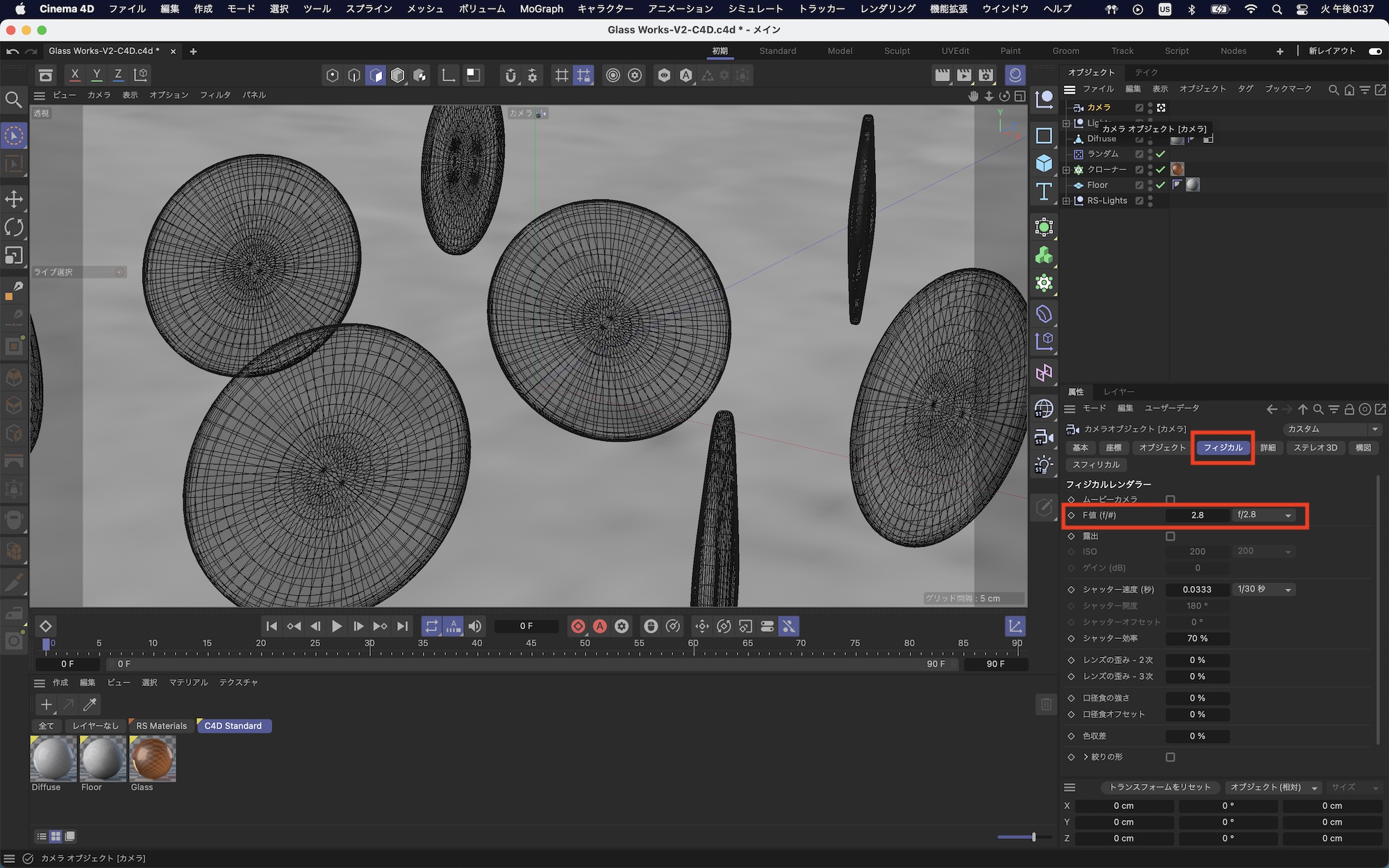This screenshot has height=868, width=1389.
Task: Enable the ムービーカメラ checkbox
Action: tap(1170, 499)
